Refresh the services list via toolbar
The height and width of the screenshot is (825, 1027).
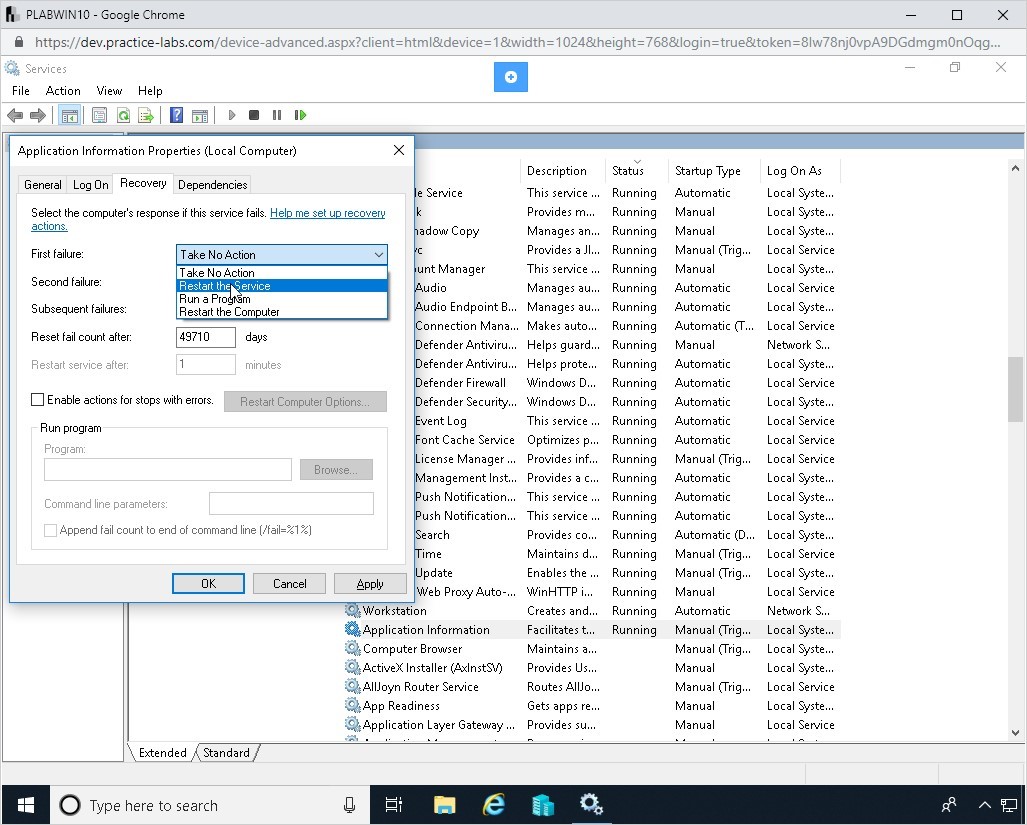pos(123,115)
